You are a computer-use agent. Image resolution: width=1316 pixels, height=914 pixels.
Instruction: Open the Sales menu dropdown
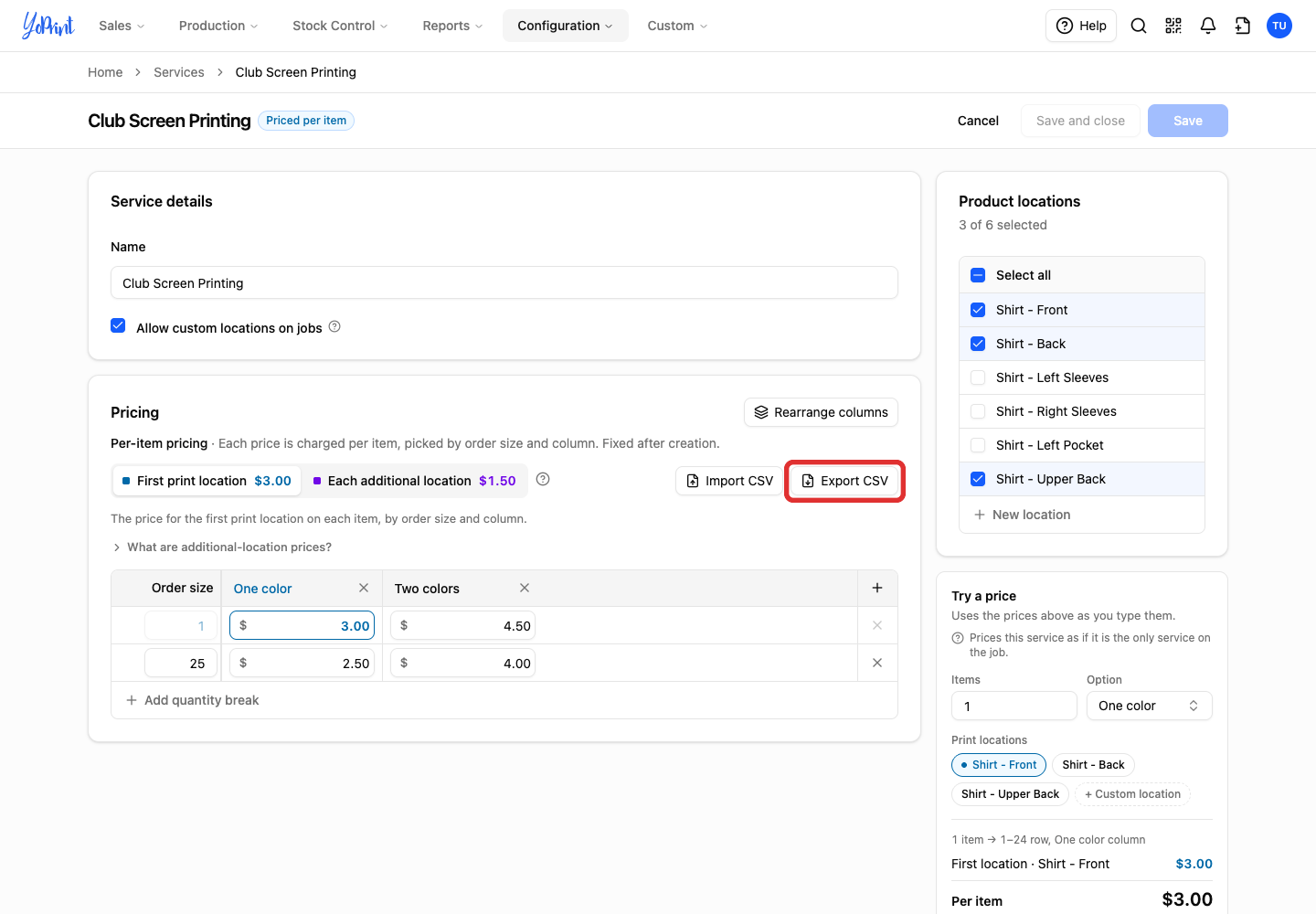click(x=122, y=26)
